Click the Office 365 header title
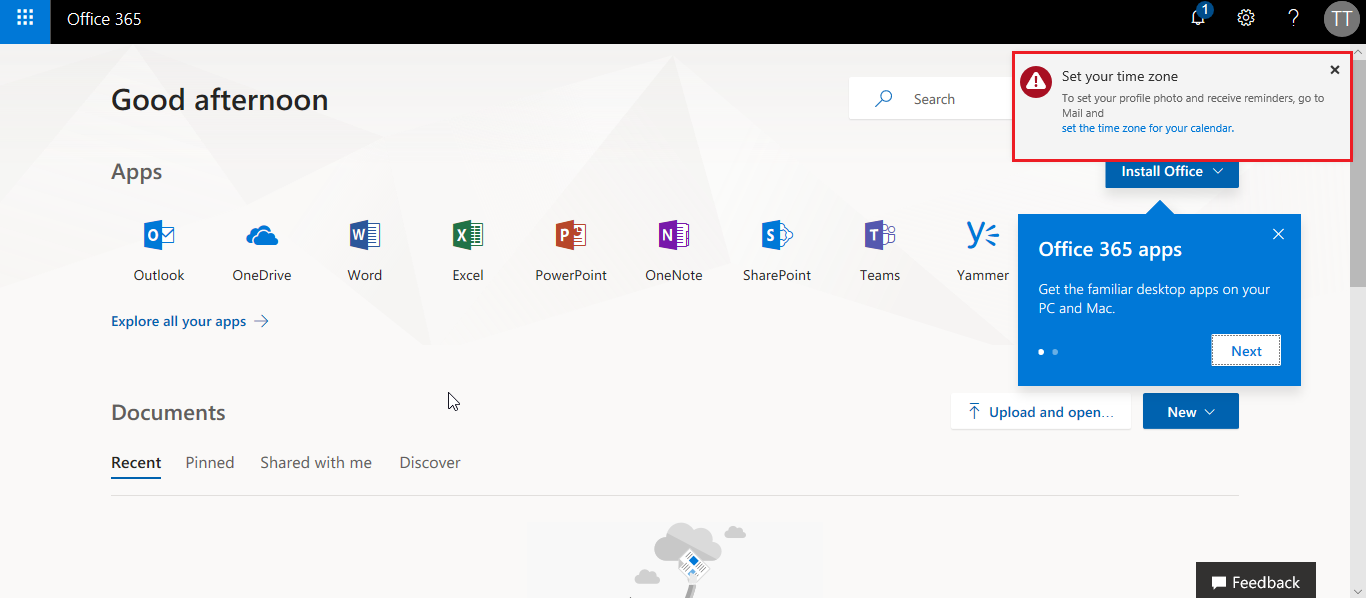The image size is (1366, 598). click(x=104, y=19)
